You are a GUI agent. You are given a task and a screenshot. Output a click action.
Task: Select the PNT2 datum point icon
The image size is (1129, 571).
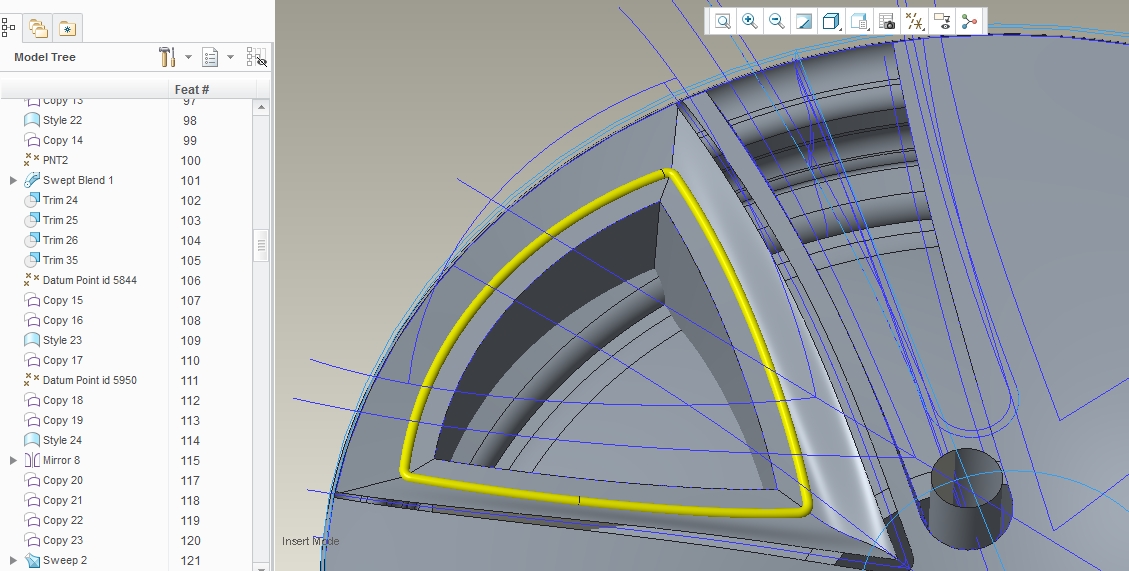(x=32, y=160)
